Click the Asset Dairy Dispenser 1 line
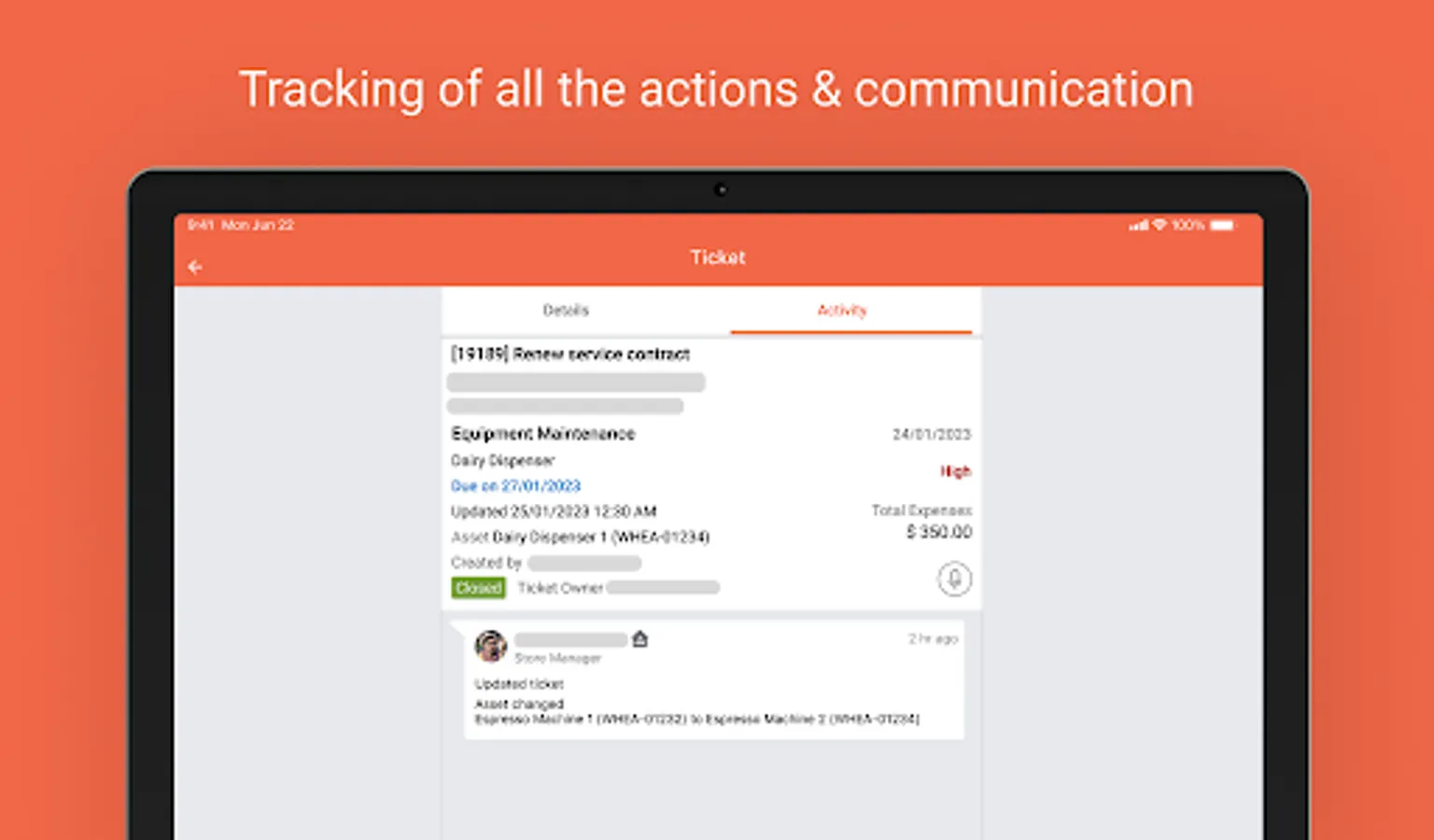Image resolution: width=1434 pixels, height=840 pixels. pyautogui.click(x=580, y=537)
